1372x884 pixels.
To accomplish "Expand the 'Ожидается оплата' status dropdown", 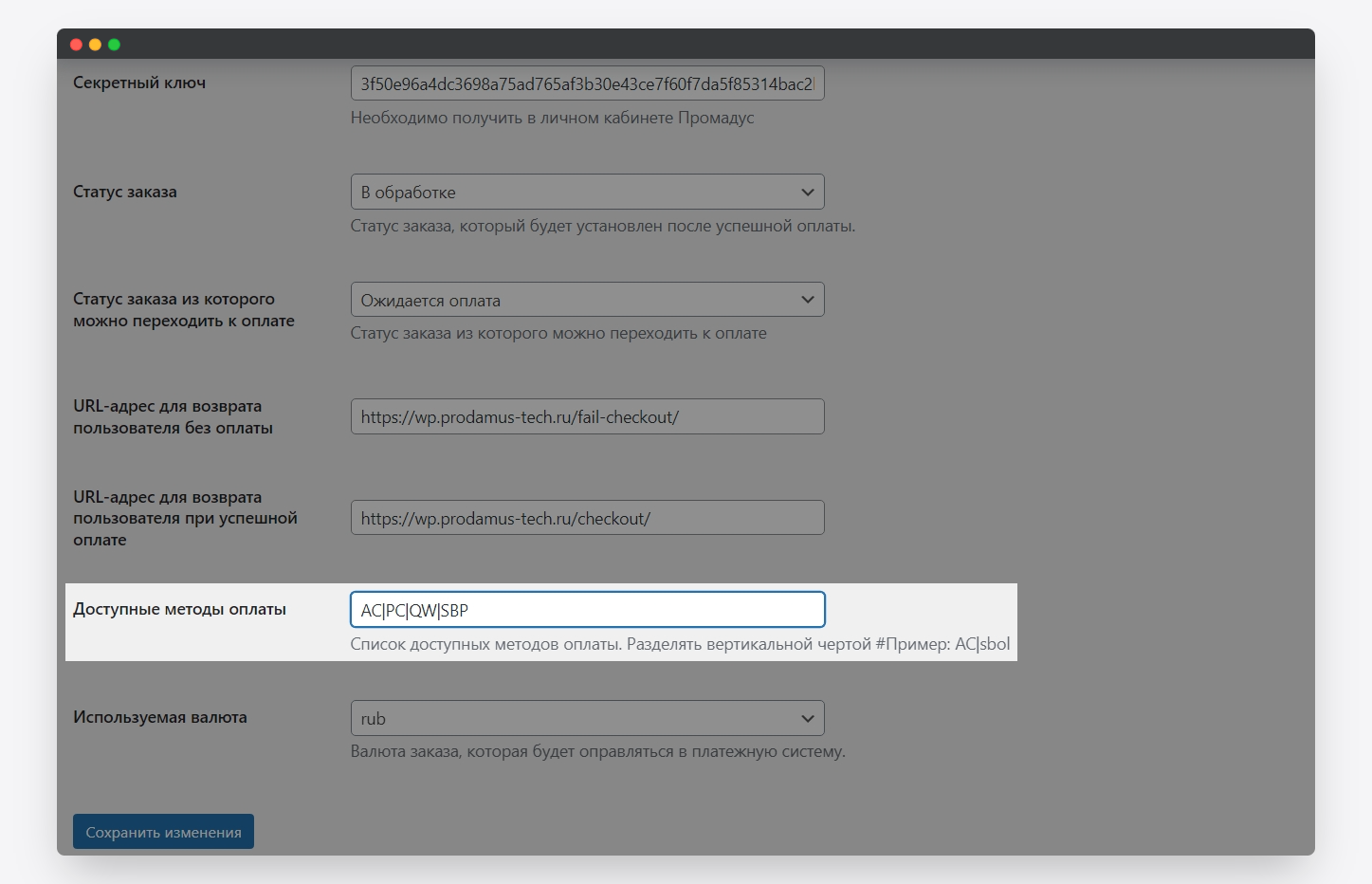I will 587,300.
